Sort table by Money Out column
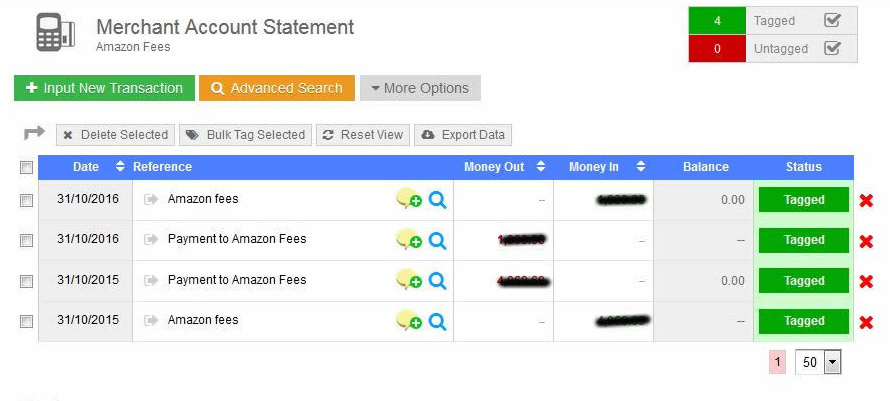The image size is (890, 401). point(541,166)
